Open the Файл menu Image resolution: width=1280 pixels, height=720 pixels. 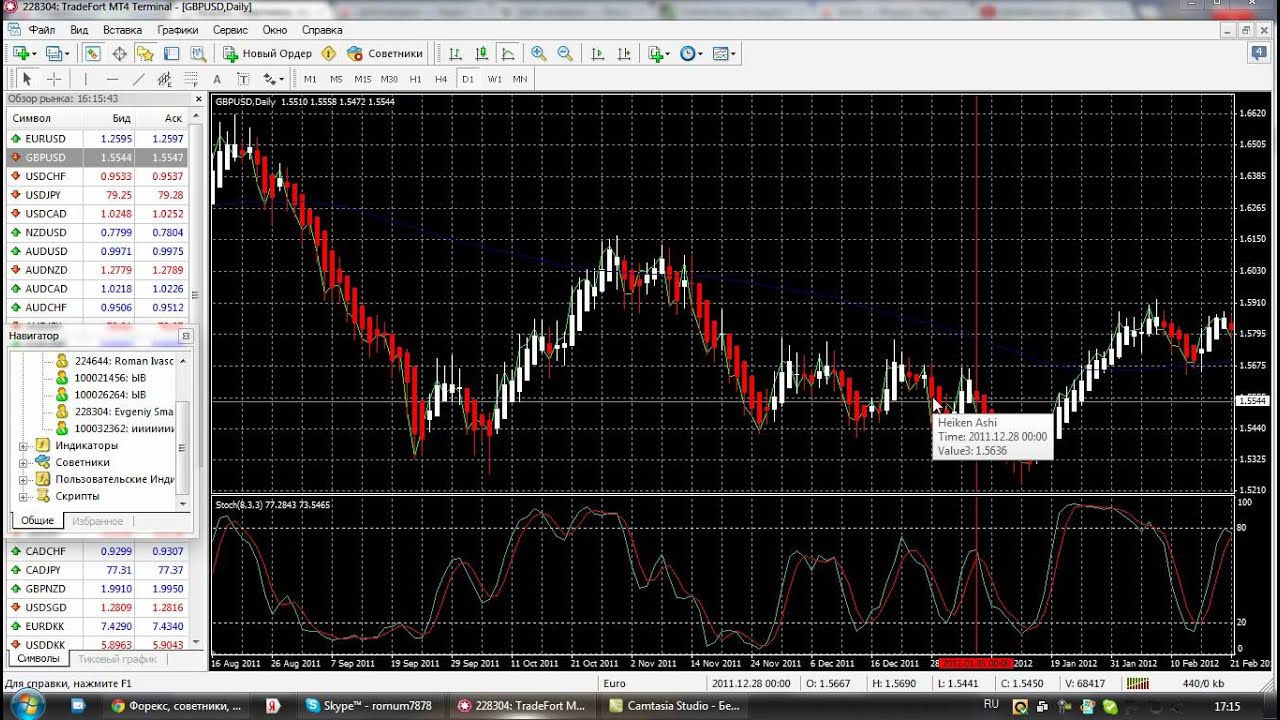[42, 30]
